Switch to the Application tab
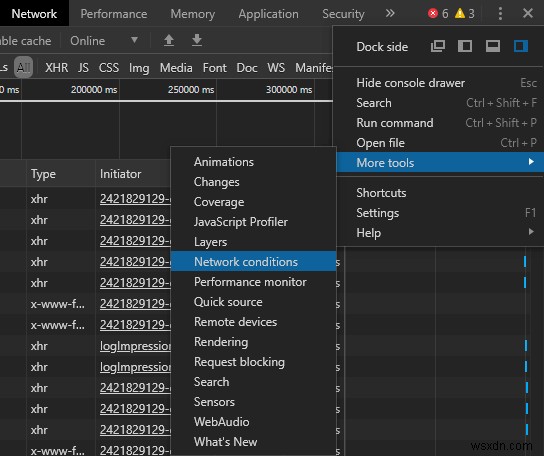Screen dimensions: 544x456 269,14
